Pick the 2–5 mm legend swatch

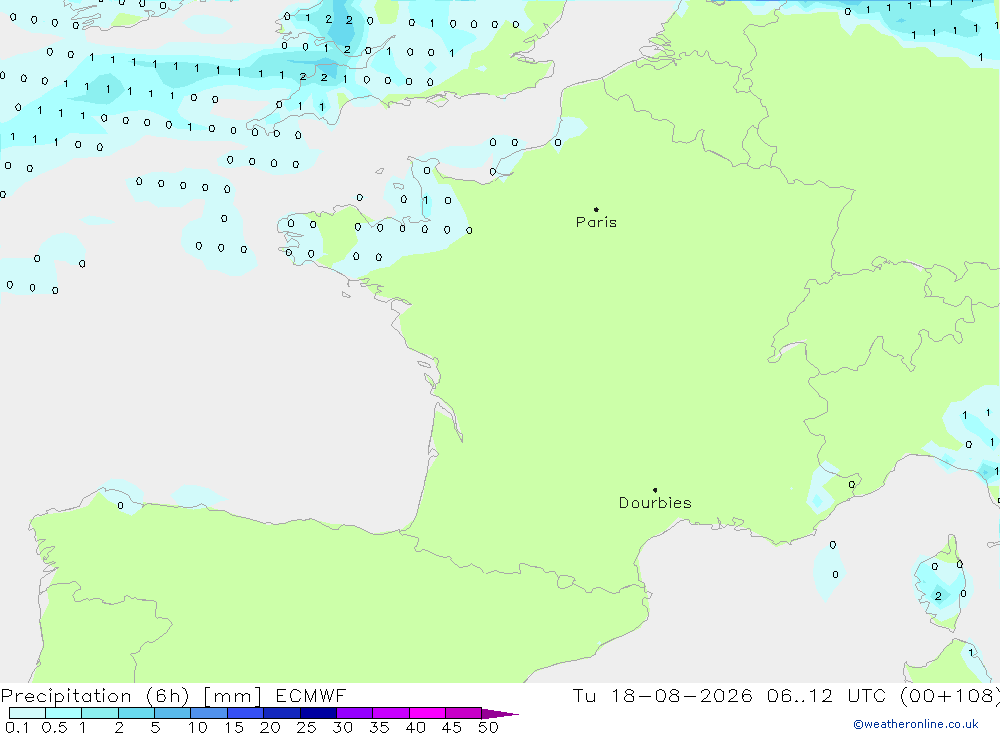[136, 713]
